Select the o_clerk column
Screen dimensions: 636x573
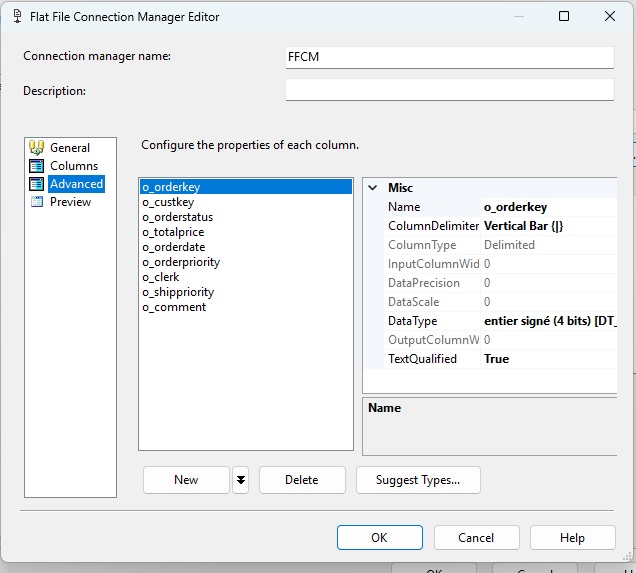pos(246,277)
